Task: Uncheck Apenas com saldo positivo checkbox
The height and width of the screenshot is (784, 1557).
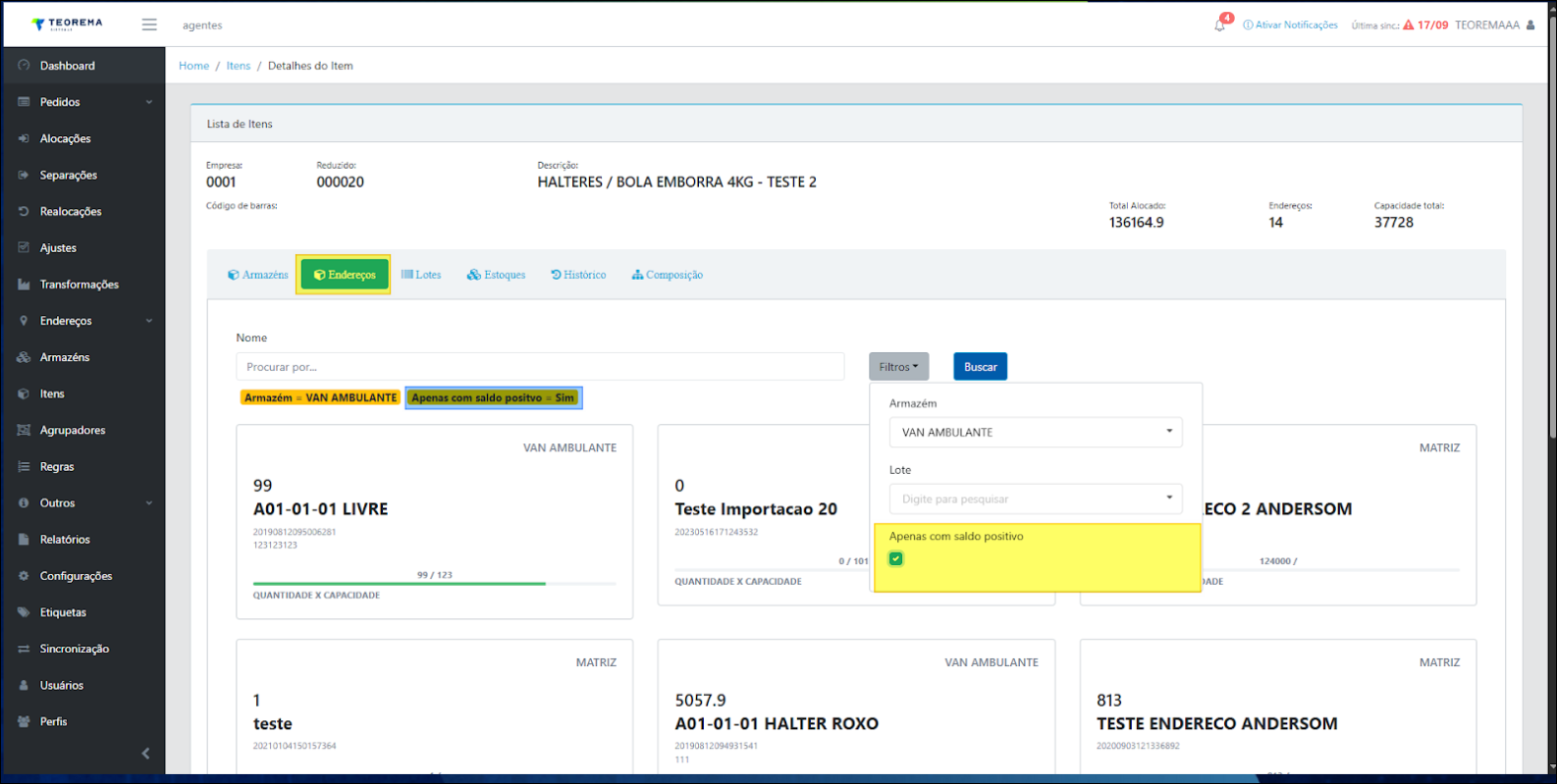Action: point(895,559)
